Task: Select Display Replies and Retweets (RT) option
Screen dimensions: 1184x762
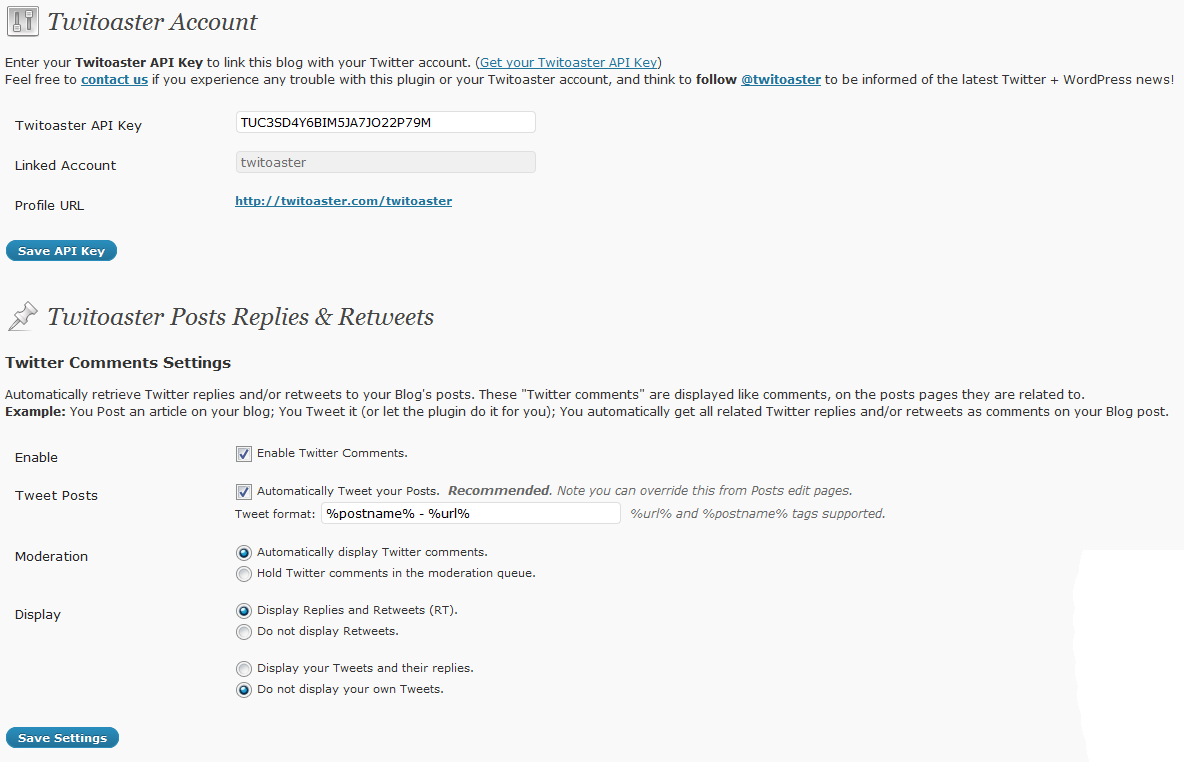Action: pyautogui.click(x=244, y=610)
